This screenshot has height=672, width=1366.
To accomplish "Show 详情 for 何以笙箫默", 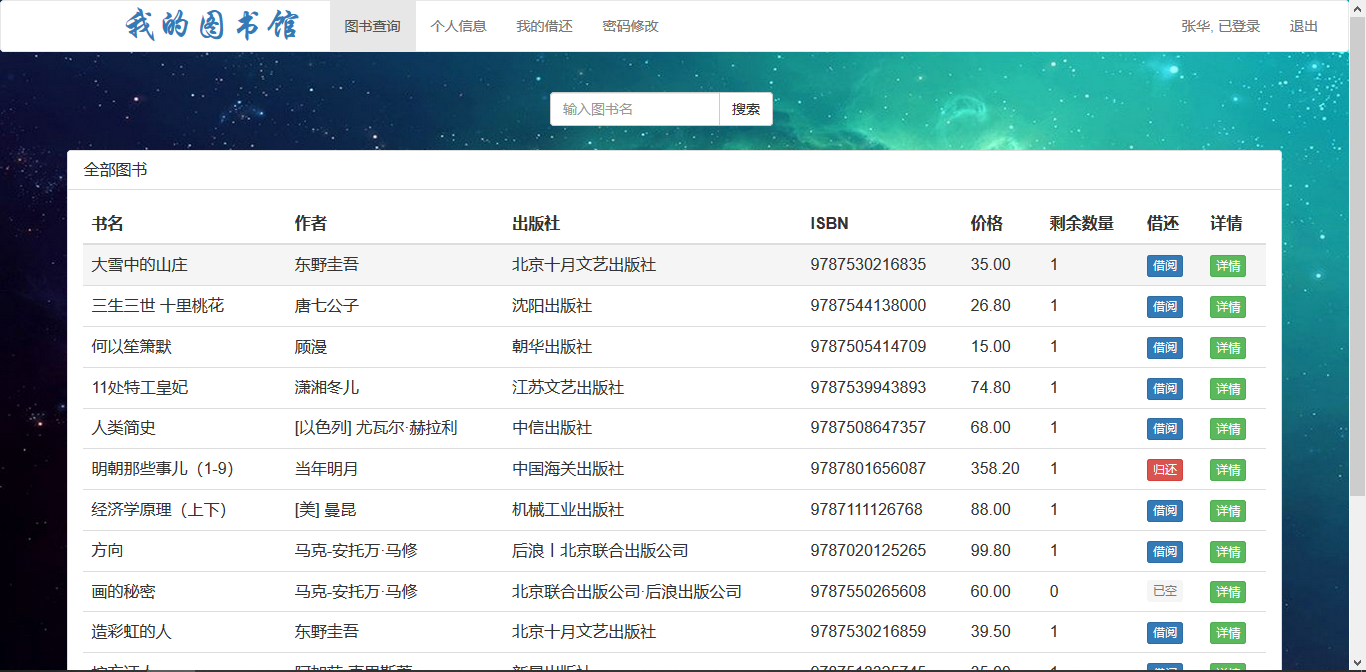I will pos(1228,348).
